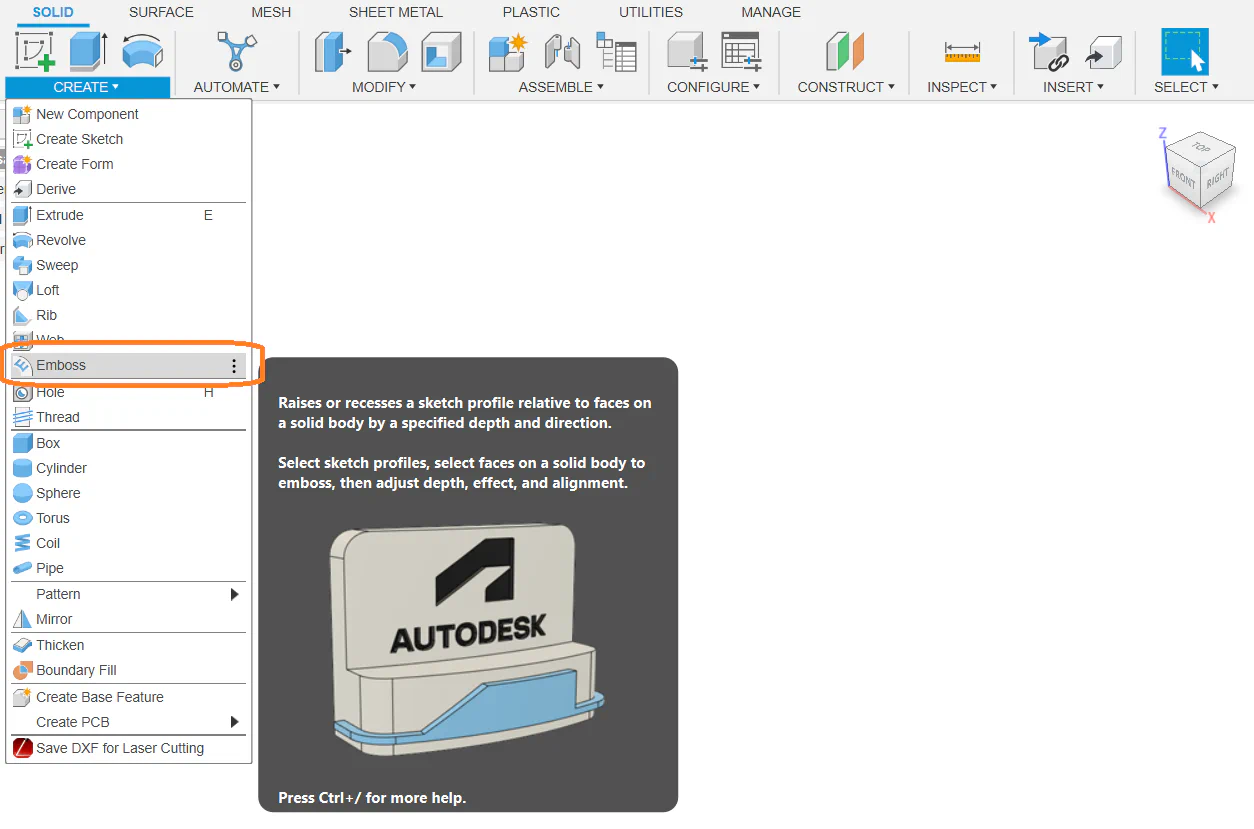This screenshot has width=1254, height=829.
Task: Choose New Component from Create menu
Action: click(128, 114)
